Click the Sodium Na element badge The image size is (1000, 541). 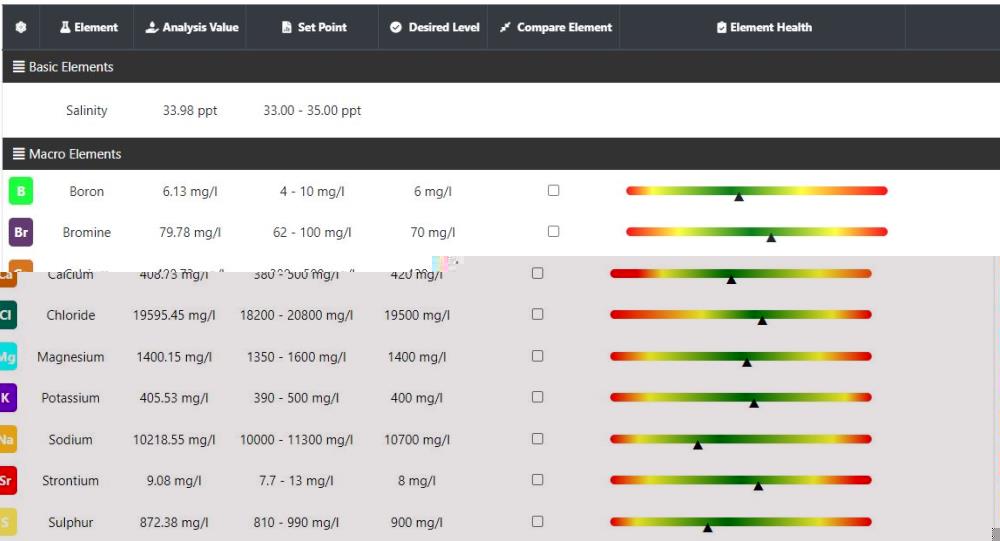[x=7, y=440]
